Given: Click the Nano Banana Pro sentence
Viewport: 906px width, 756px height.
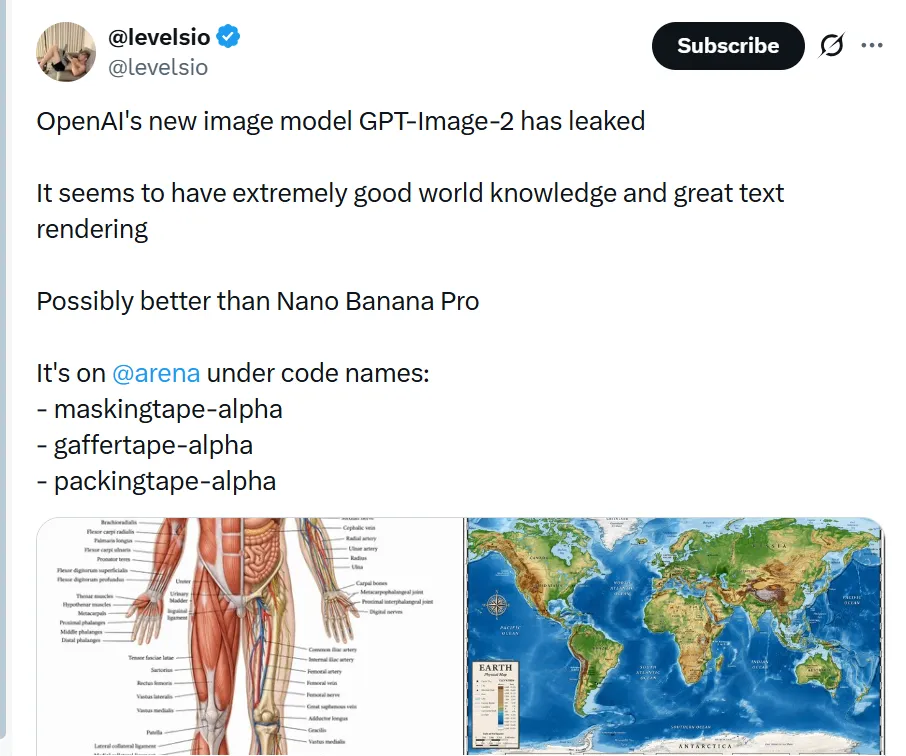Looking at the screenshot, I should coord(257,300).
